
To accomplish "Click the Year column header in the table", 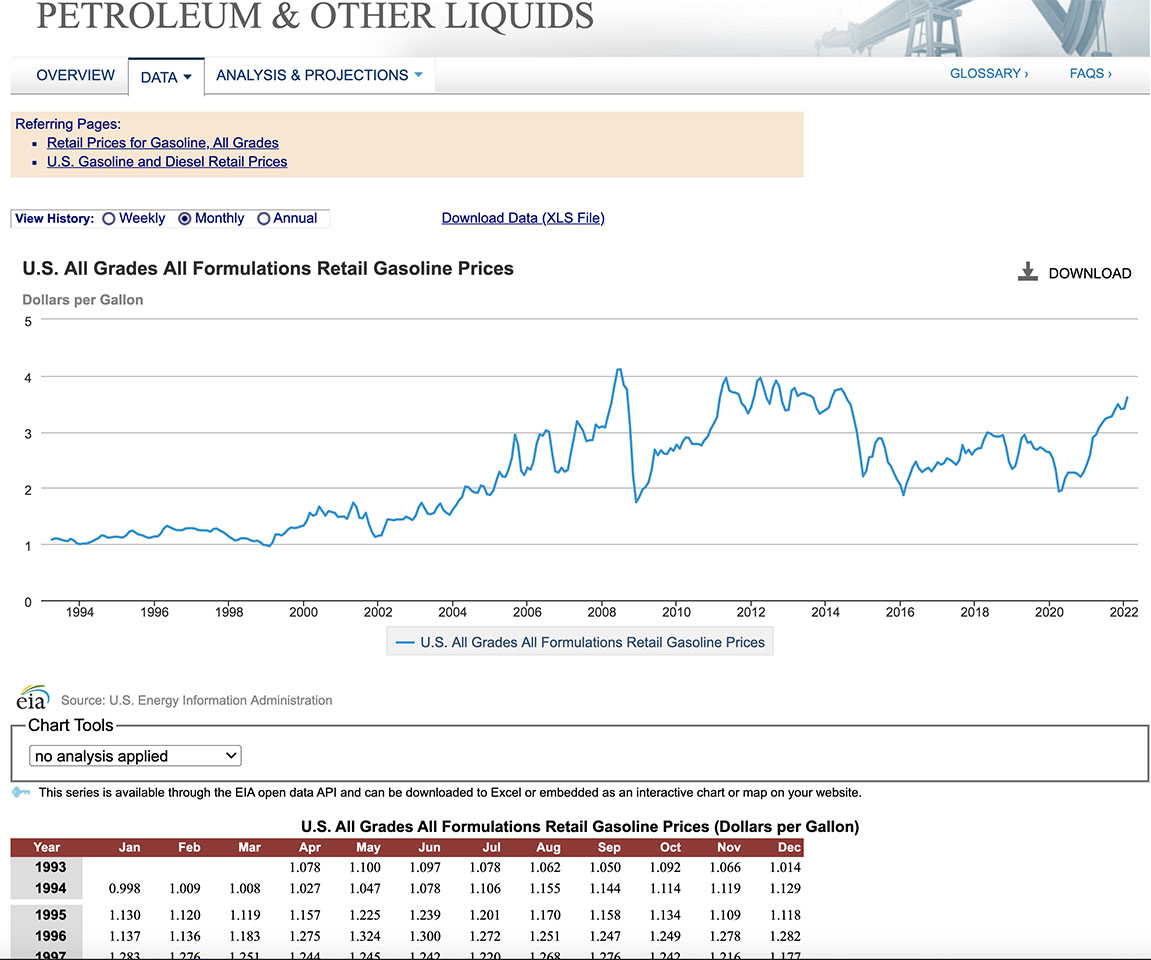I will coord(47,847).
